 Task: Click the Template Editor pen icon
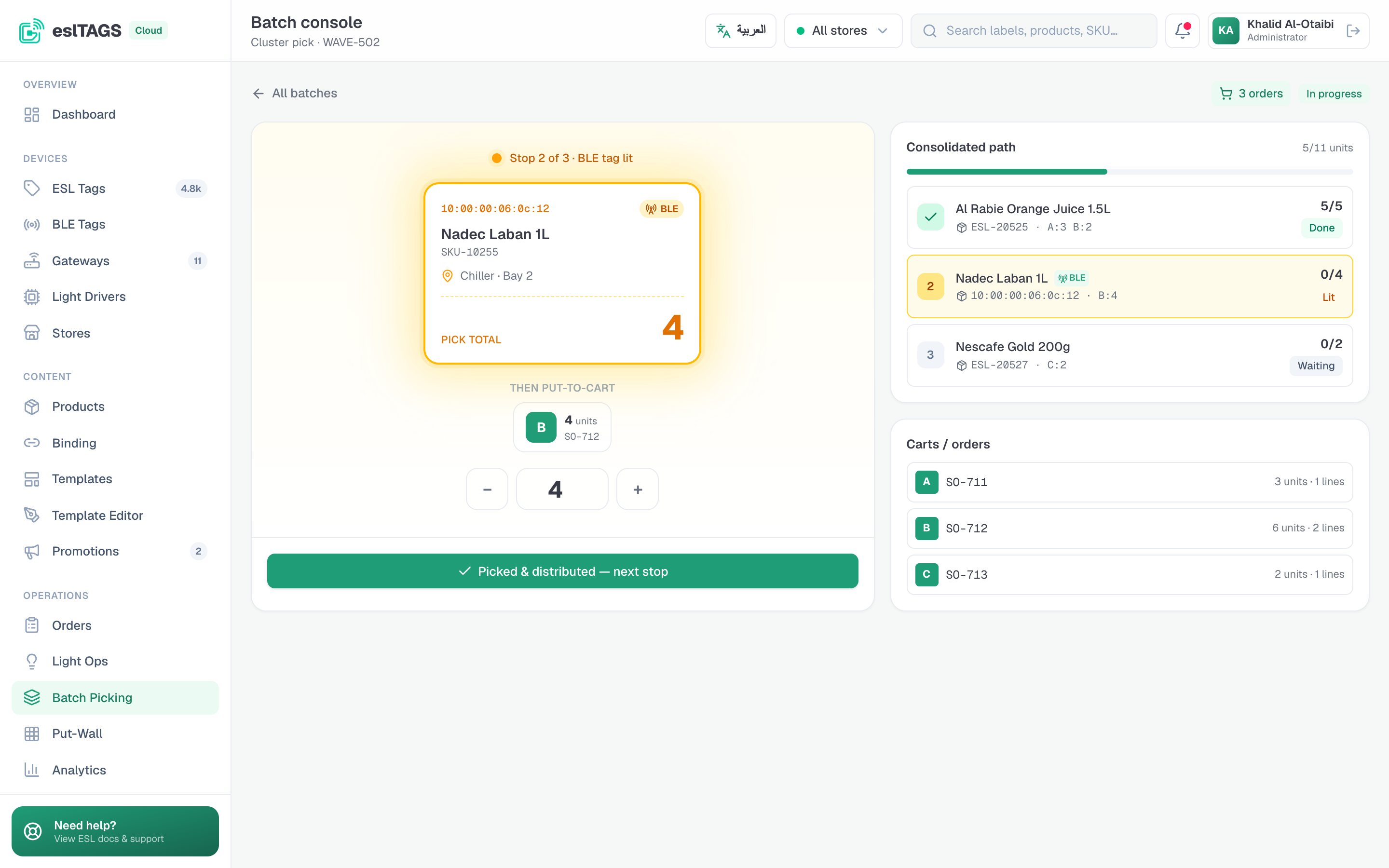(x=31, y=515)
